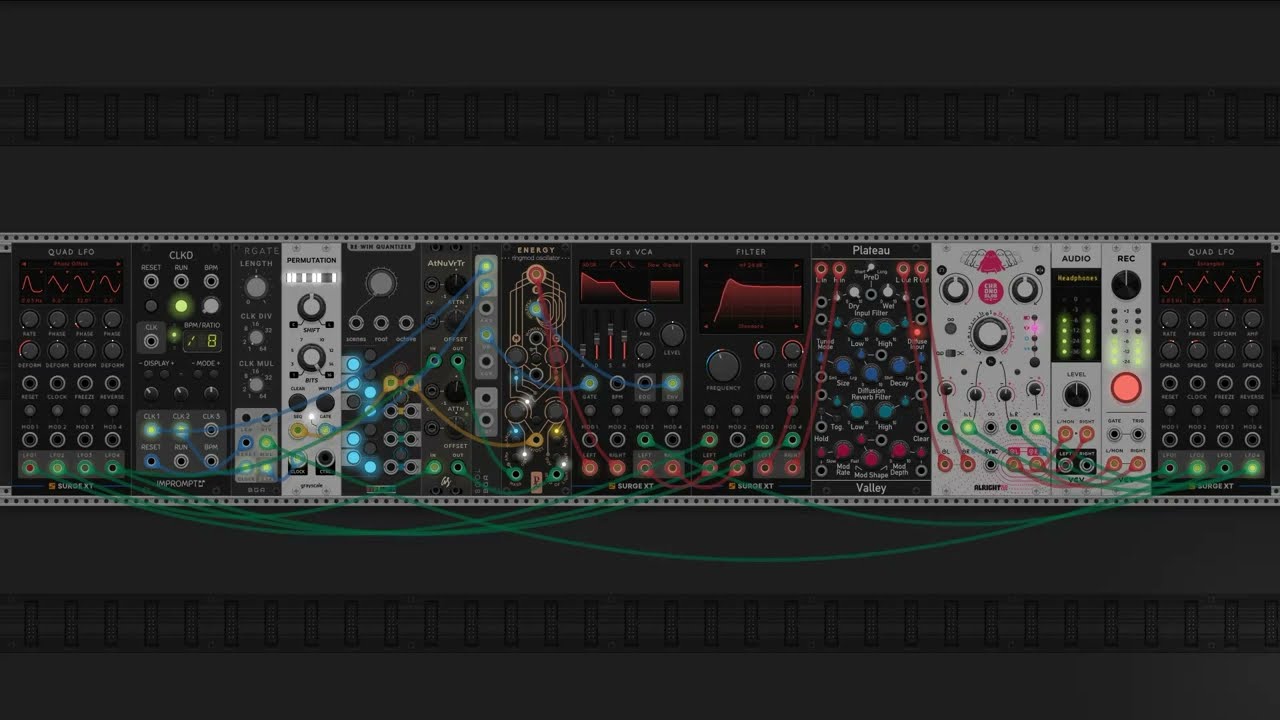Click the FREEZE jack on leftmost Quad LFO
Viewport: 1280px width, 720px height.
[85, 383]
